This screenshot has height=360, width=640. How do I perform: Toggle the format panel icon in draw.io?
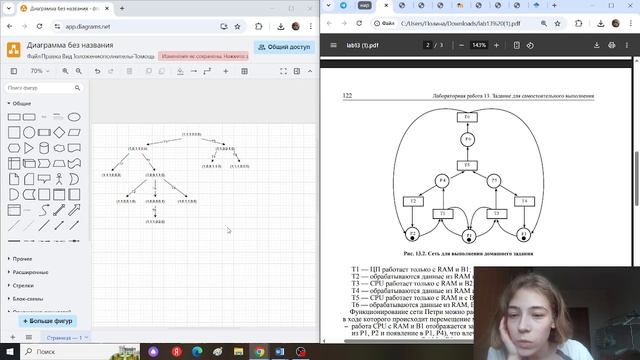coord(297,71)
